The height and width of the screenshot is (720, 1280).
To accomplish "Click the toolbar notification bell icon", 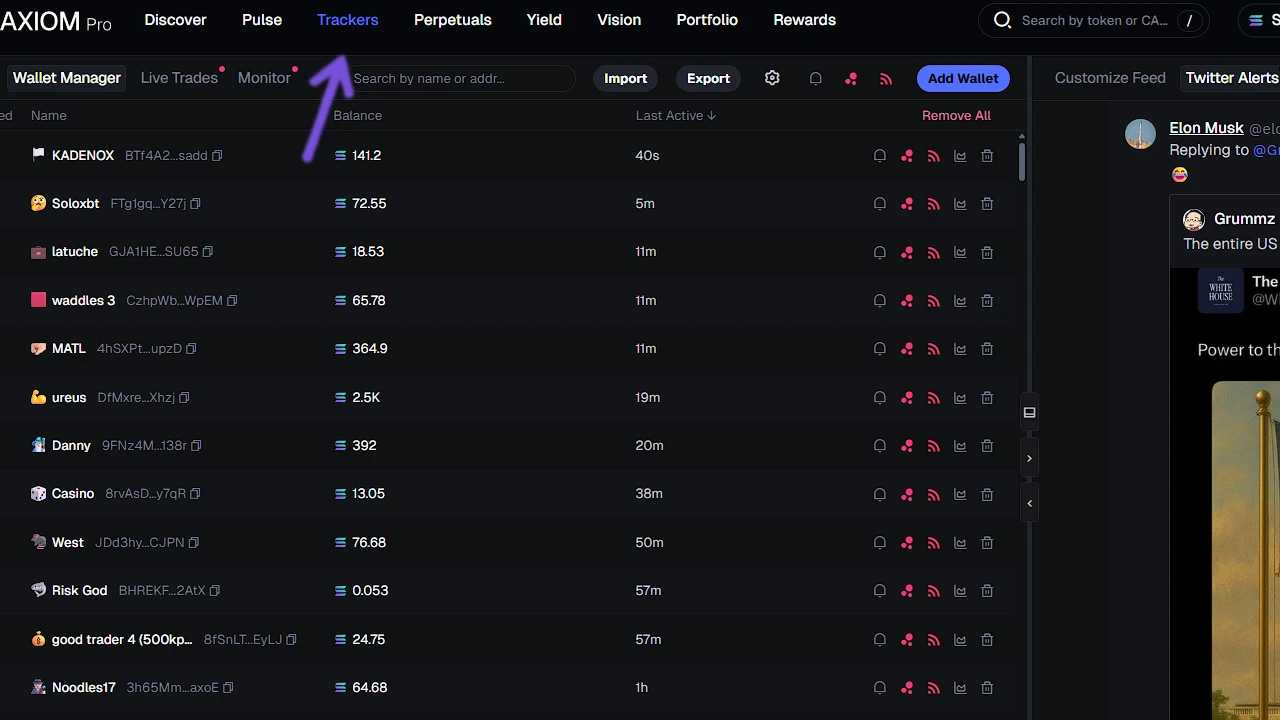I will pos(815,78).
